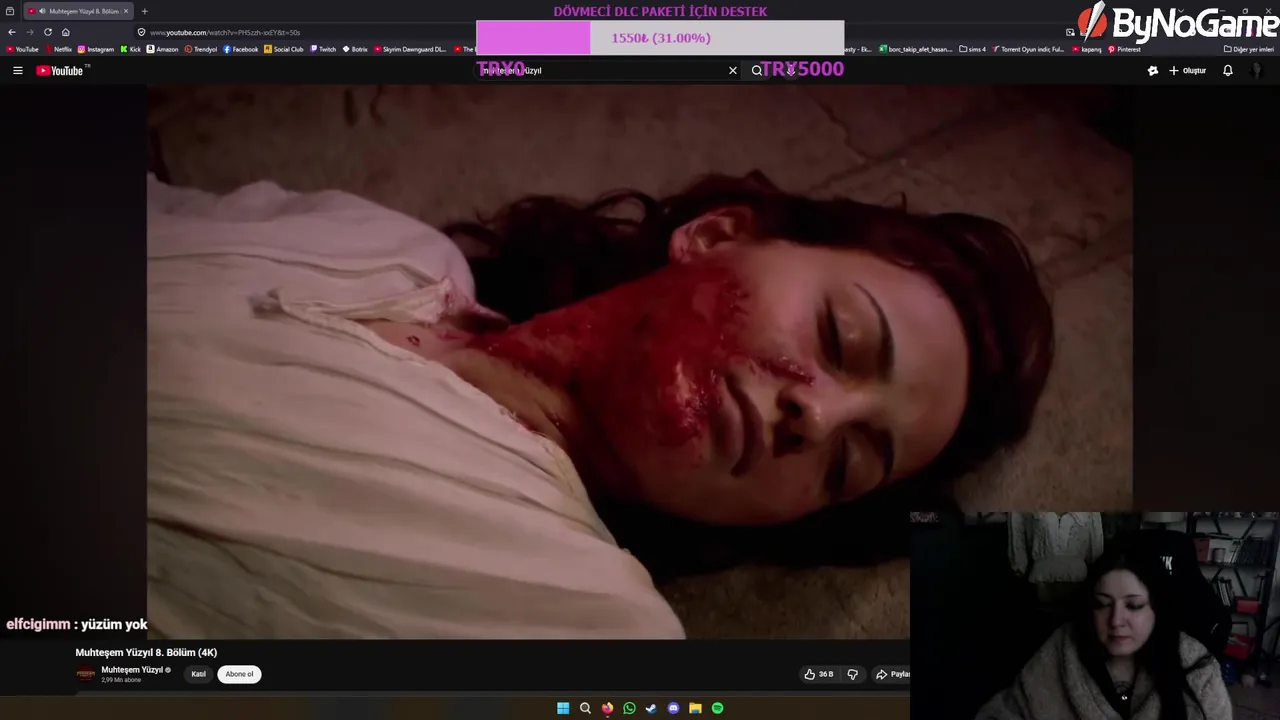Expand the Diğer yer imleri folder
This screenshot has height=720, width=1280.
pos(1249,49)
